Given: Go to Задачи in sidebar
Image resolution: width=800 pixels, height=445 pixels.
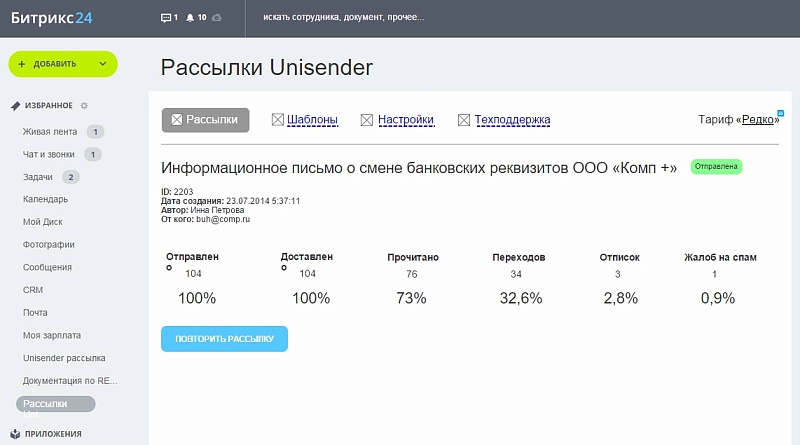Looking at the screenshot, I should 38,177.
